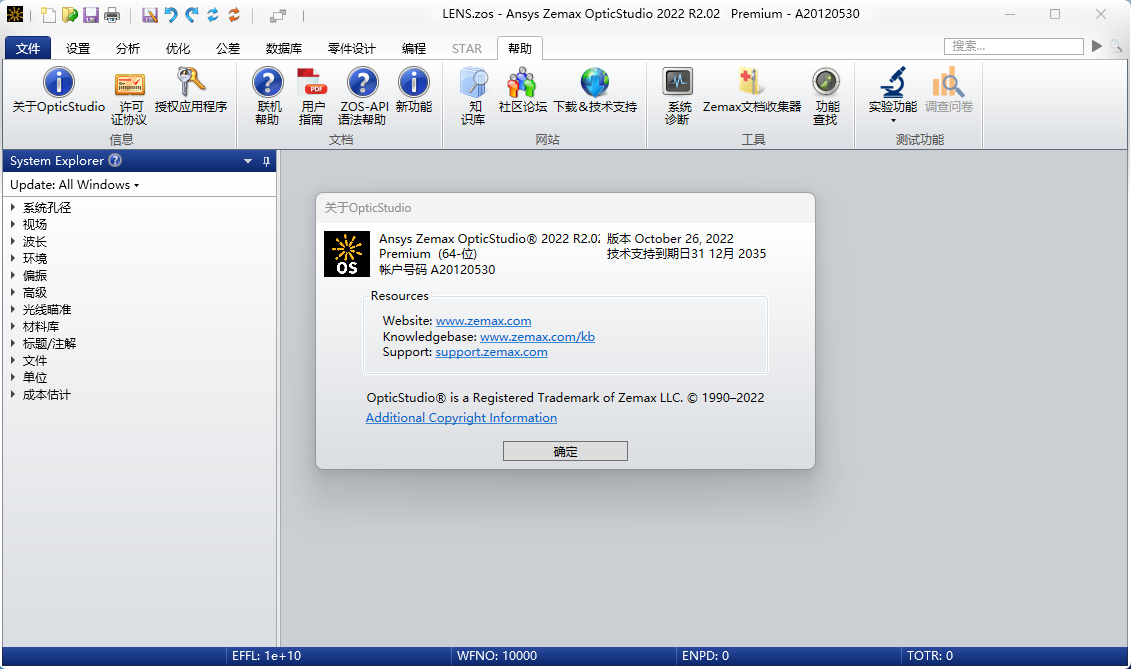This screenshot has width=1131, height=669.
Task: Open 关于OpticStudio info icon
Action: 58,90
